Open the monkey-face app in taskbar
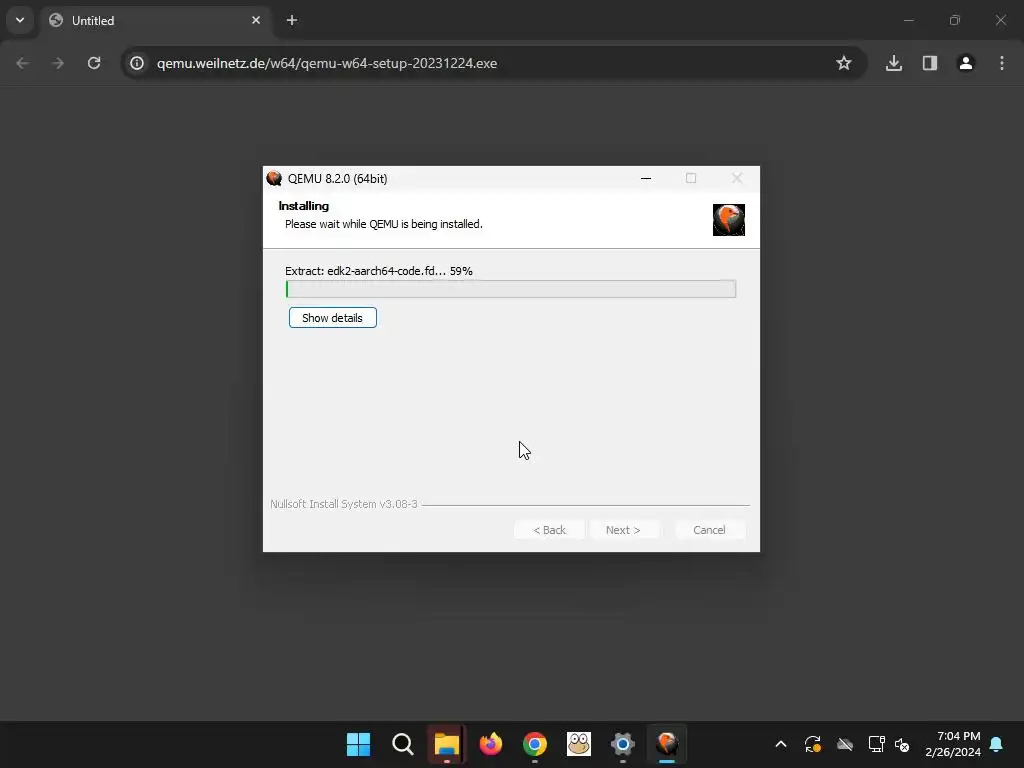The image size is (1024, 768). [579, 744]
